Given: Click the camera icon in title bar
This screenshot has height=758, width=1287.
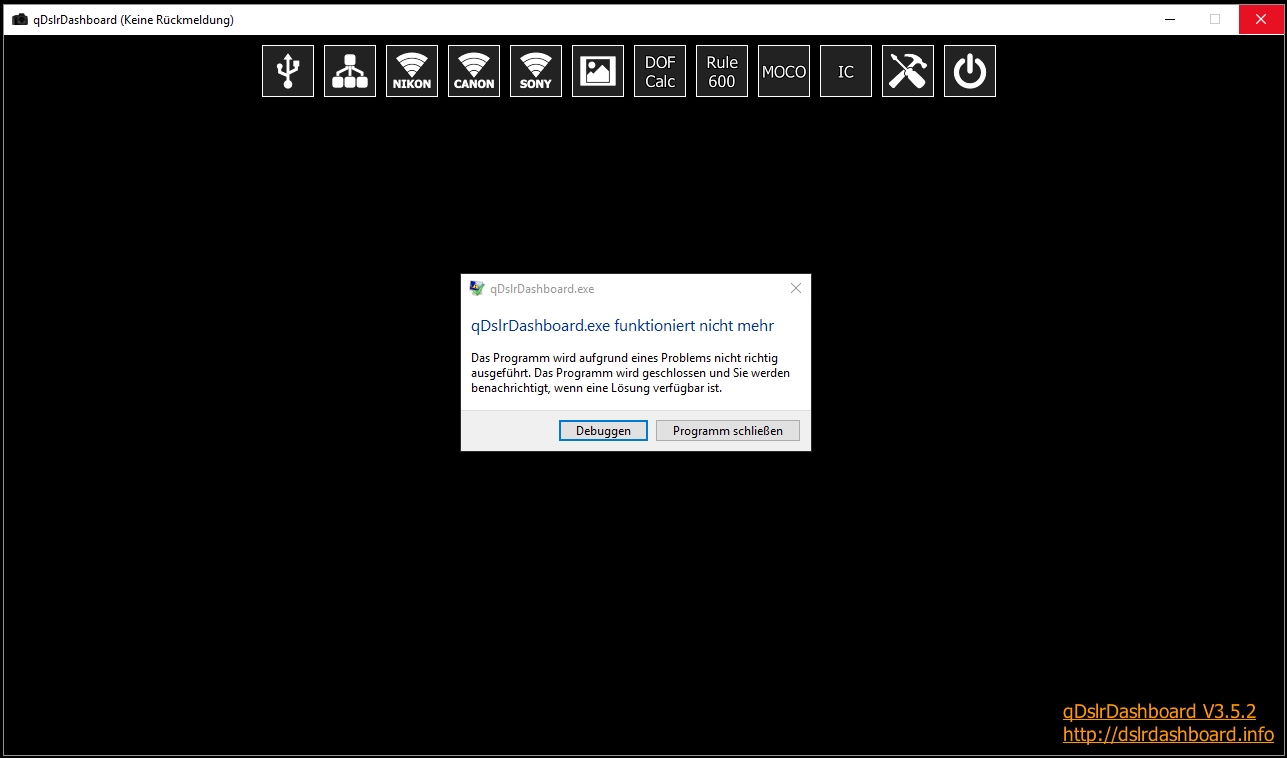Looking at the screenshot, I should tap(18, 18).
